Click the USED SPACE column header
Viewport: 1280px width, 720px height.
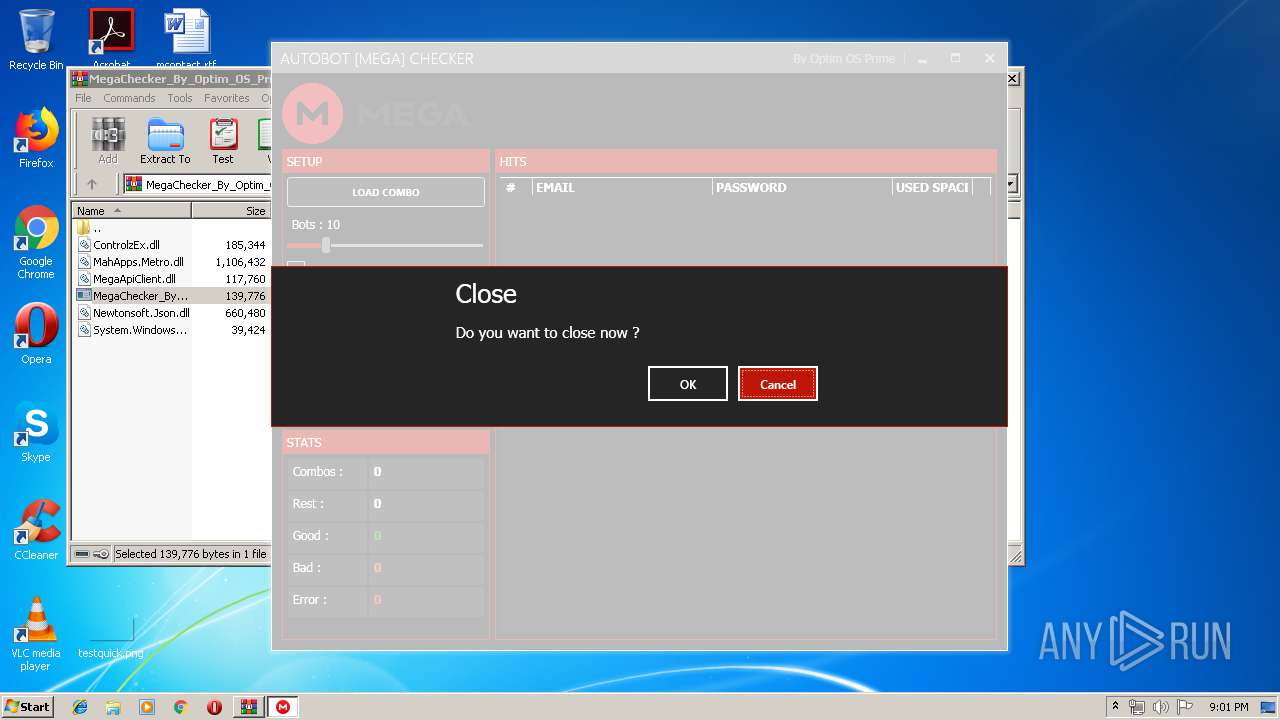coord(932,187)
